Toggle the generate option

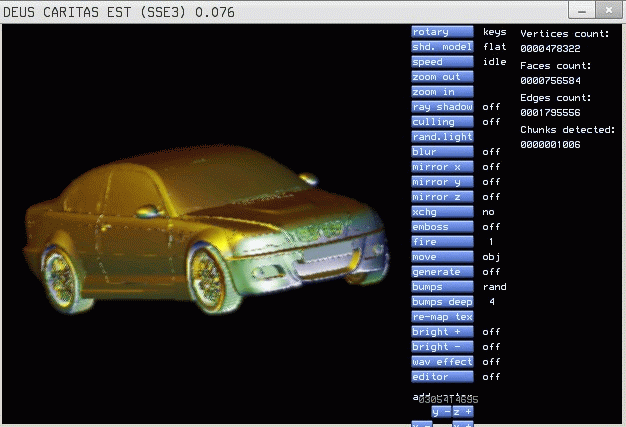(x=442, y=272)
